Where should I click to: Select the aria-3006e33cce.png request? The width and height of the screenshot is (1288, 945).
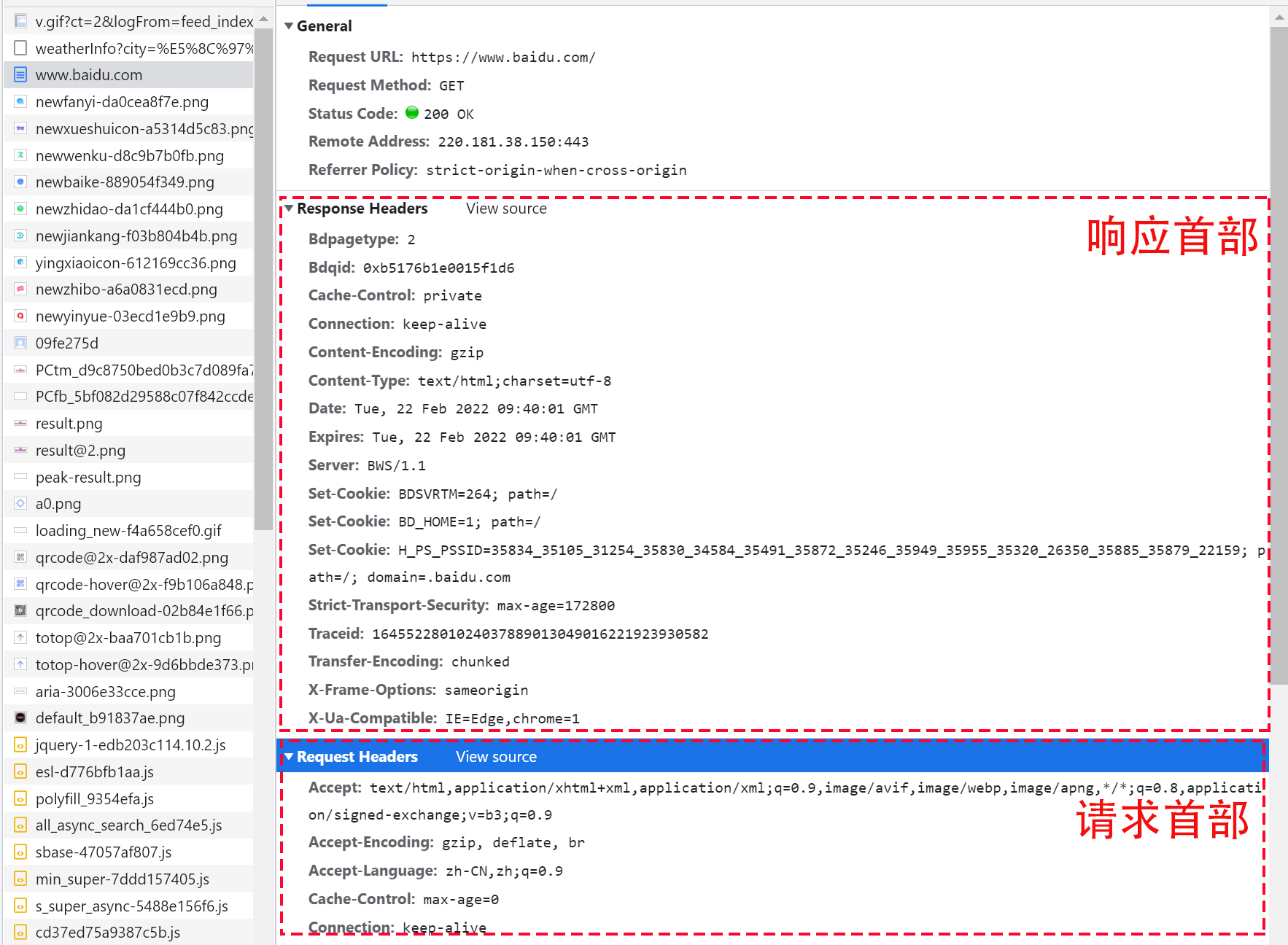coord(129,691)
